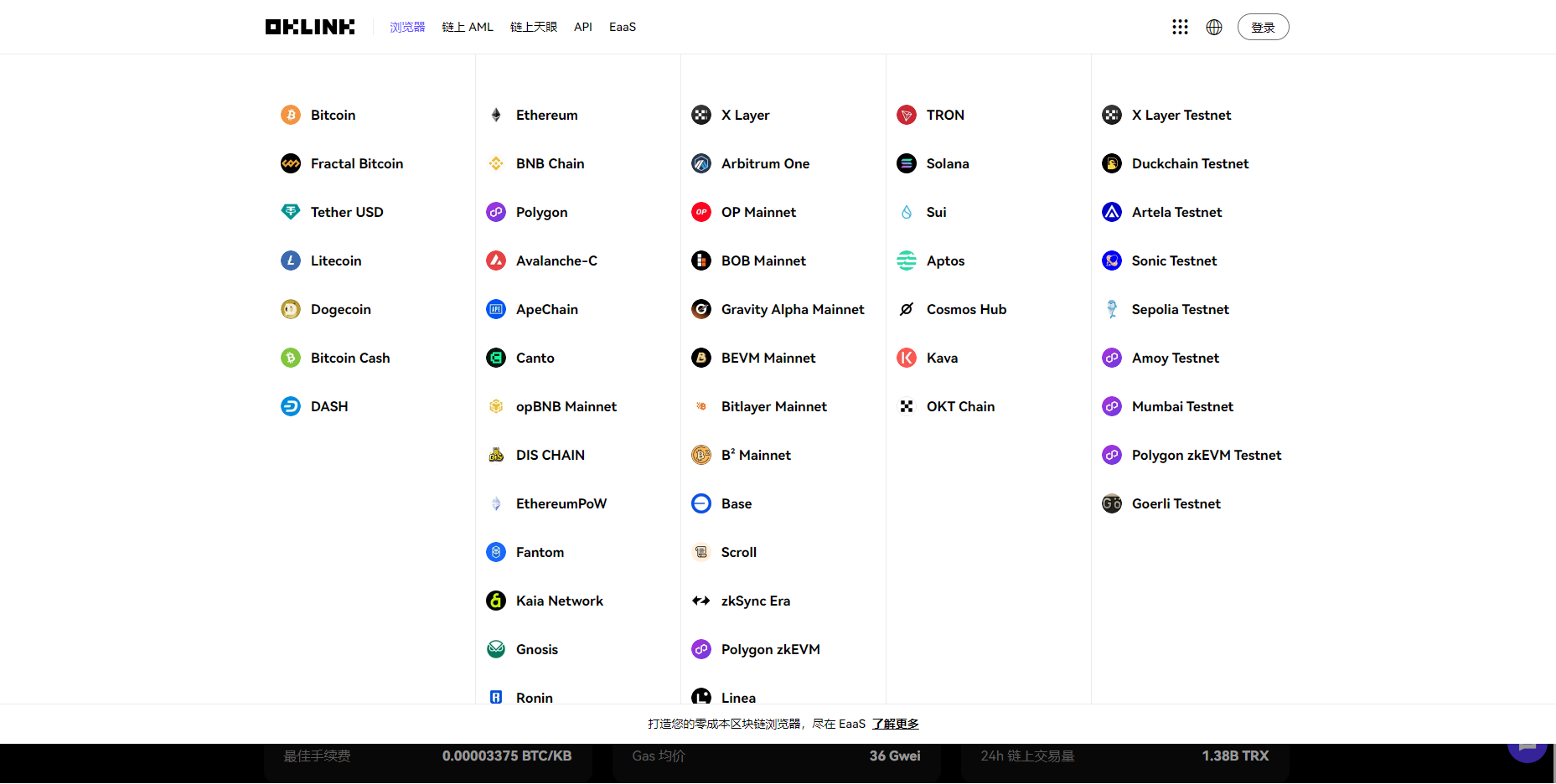Screen dimensions: 1556x784
Task: Click the Avalanche-C icon
Action: point(496,260)
